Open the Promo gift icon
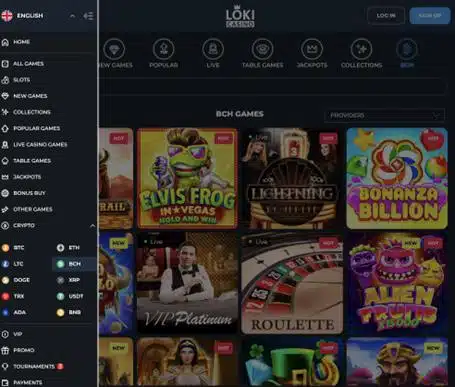Screen dimensions: 455x387 [x=5, y=350]
